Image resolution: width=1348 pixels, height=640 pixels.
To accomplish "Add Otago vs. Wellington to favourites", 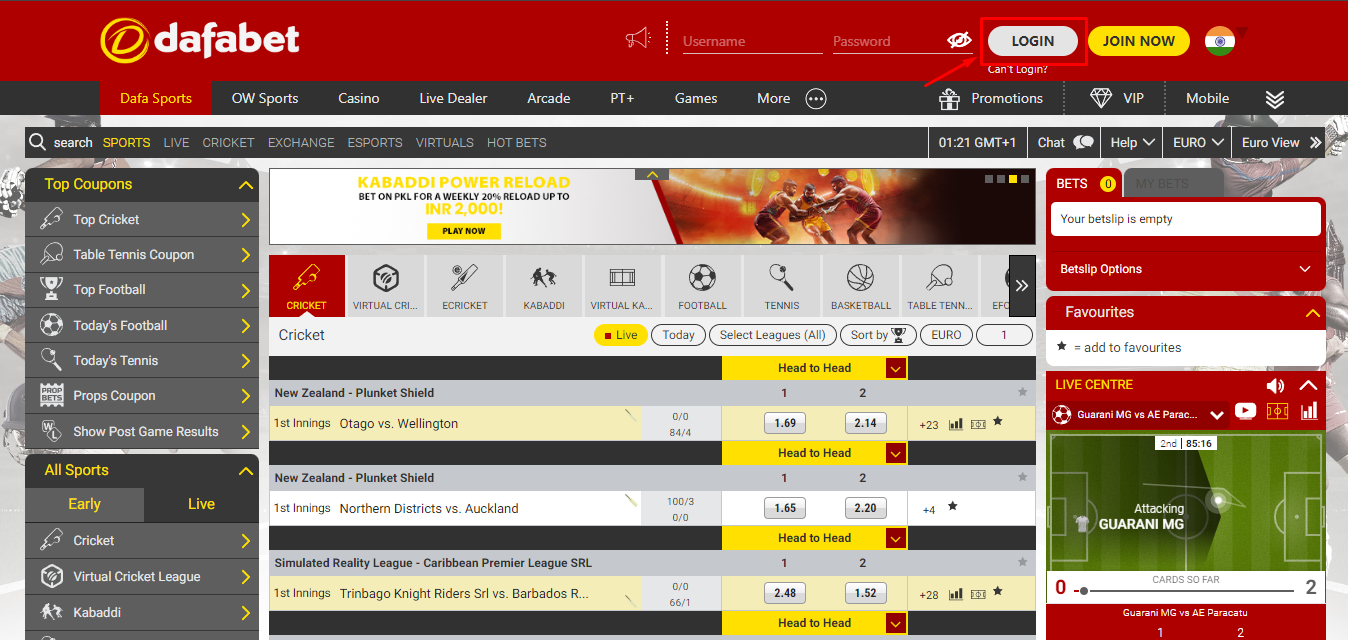I will [x=997, y=423].
